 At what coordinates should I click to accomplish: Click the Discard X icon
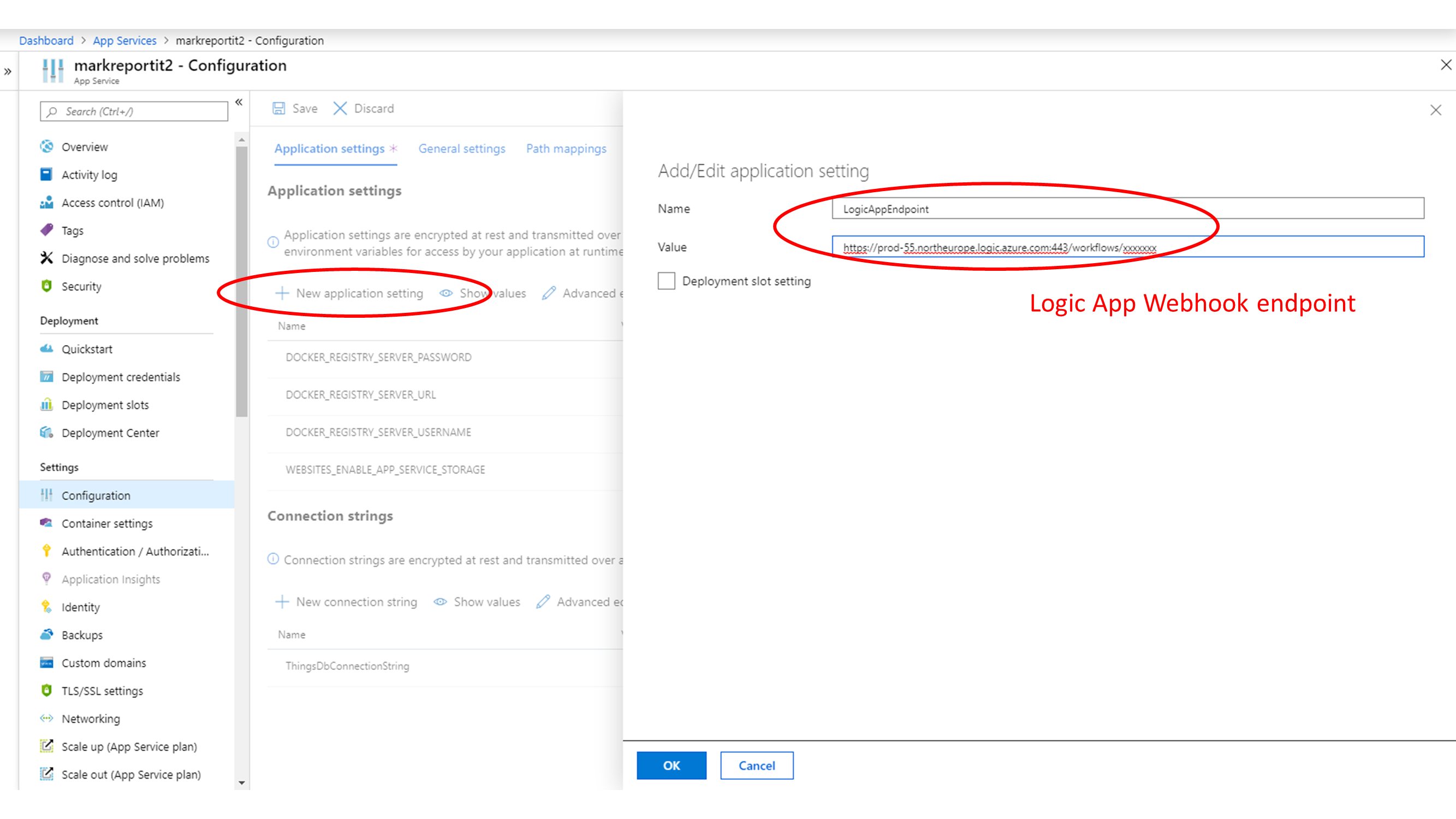(340, 108)
